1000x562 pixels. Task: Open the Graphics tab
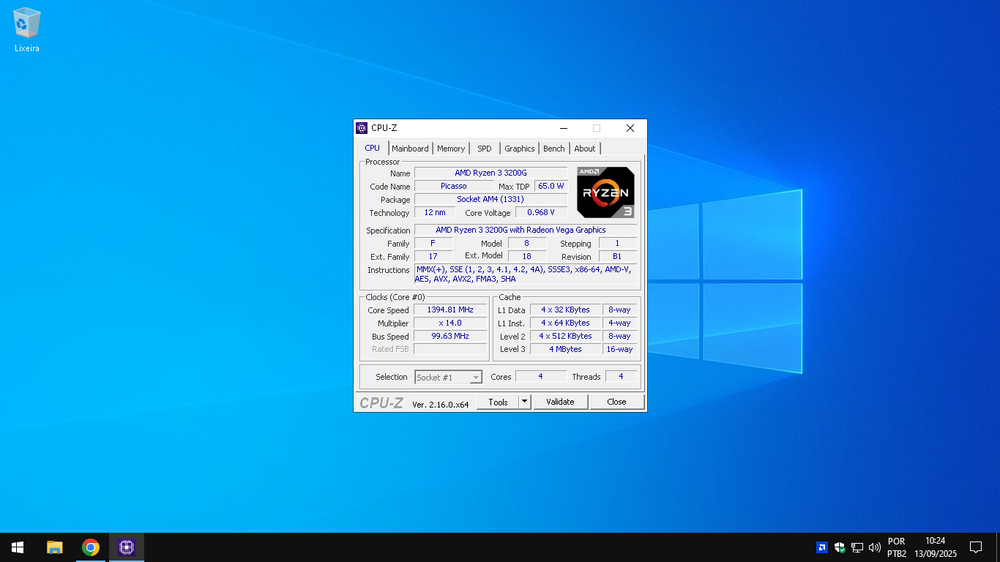pos(519,149)
